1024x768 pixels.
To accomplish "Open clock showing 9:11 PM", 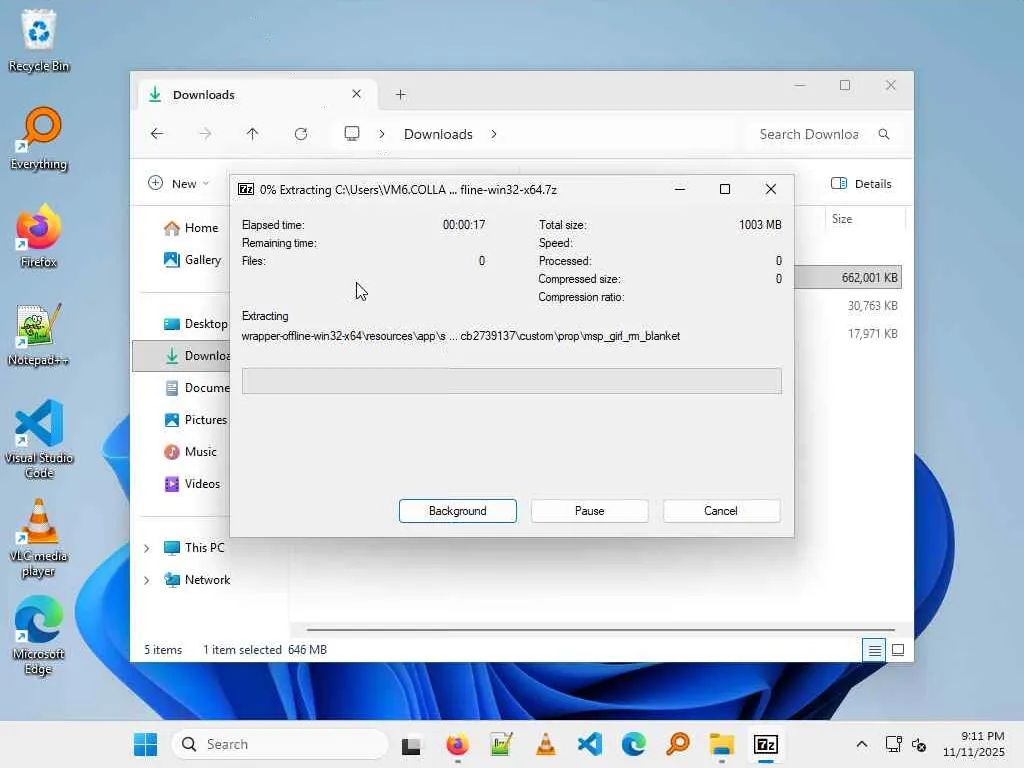I will [974, 744].
